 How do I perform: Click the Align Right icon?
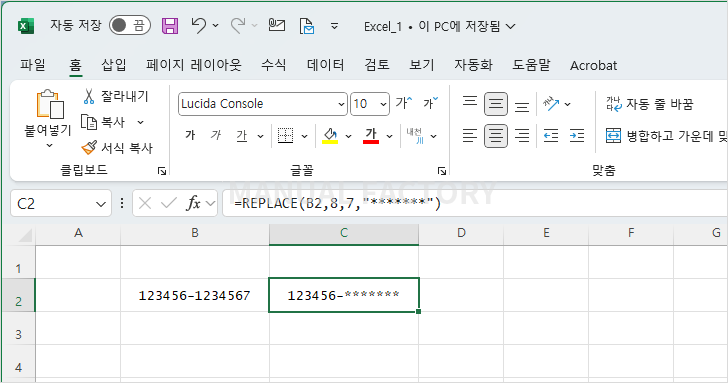coord(522,136)
